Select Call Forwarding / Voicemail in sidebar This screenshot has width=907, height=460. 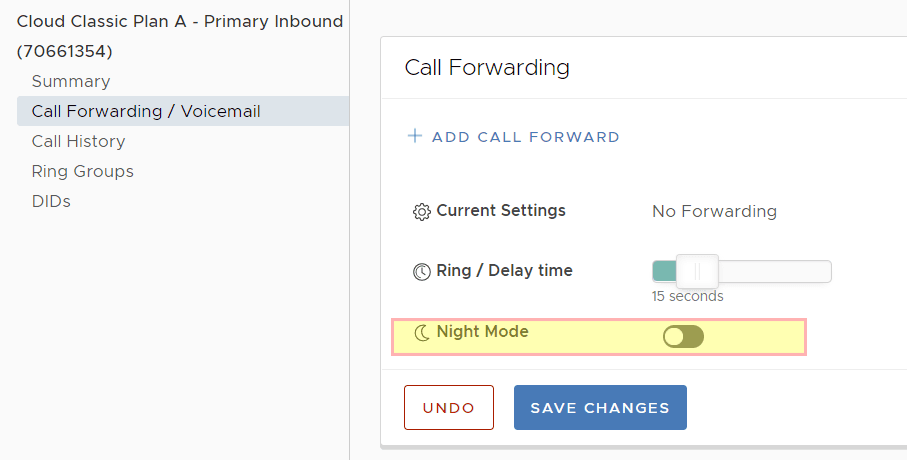tap(146, 111)
